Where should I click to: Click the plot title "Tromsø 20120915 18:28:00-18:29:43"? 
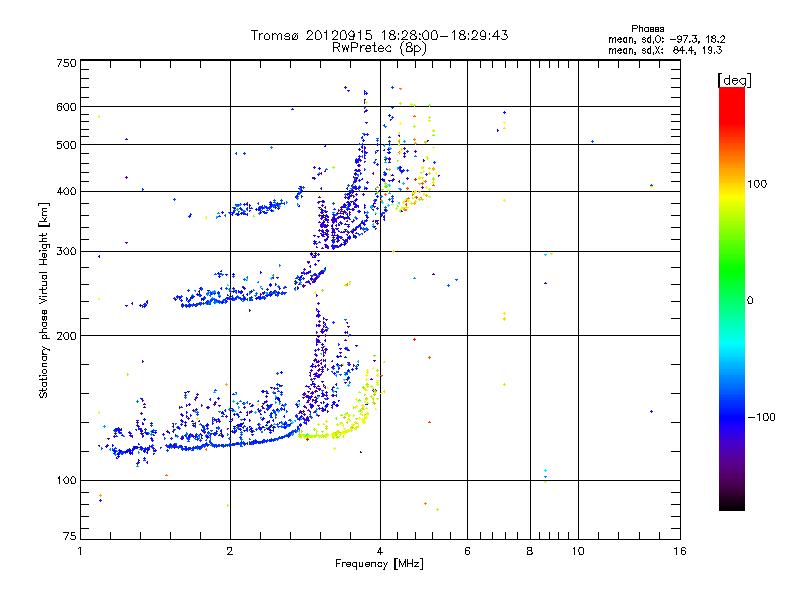[x=379, y=35]
